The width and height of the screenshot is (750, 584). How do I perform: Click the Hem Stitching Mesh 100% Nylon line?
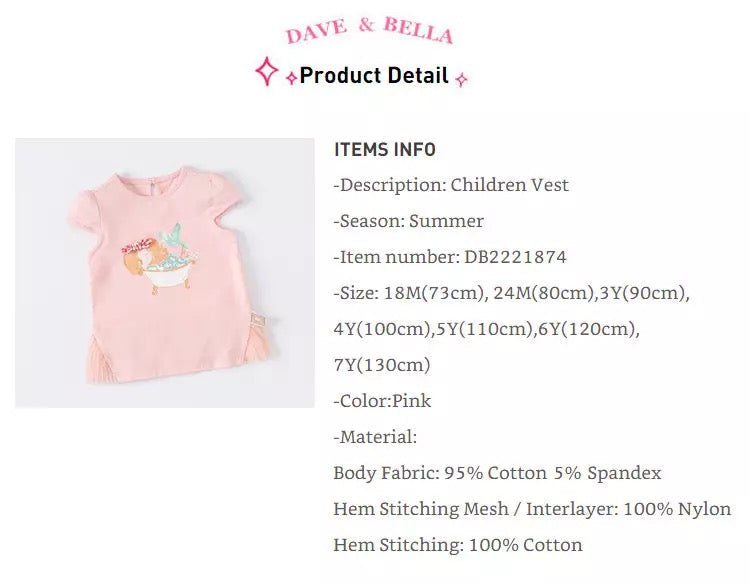point(532,509)
